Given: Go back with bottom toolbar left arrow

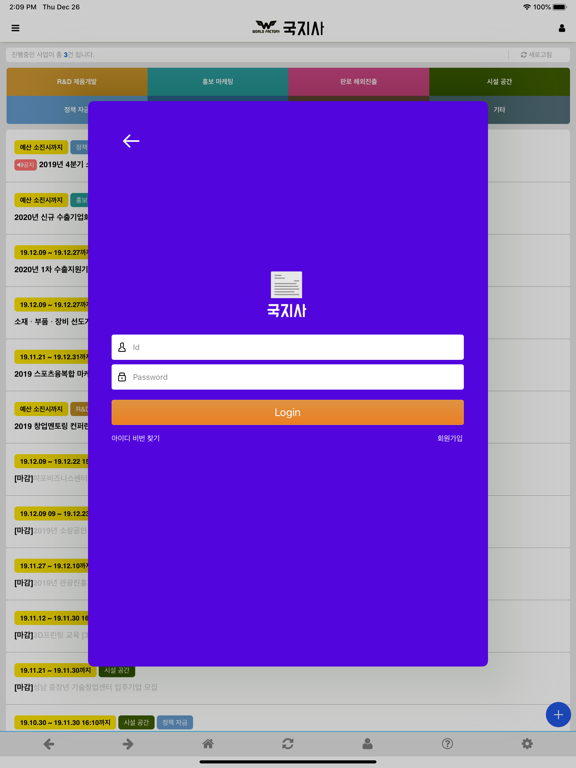Looking at the screenshot, I should click(x=48, y=744).
